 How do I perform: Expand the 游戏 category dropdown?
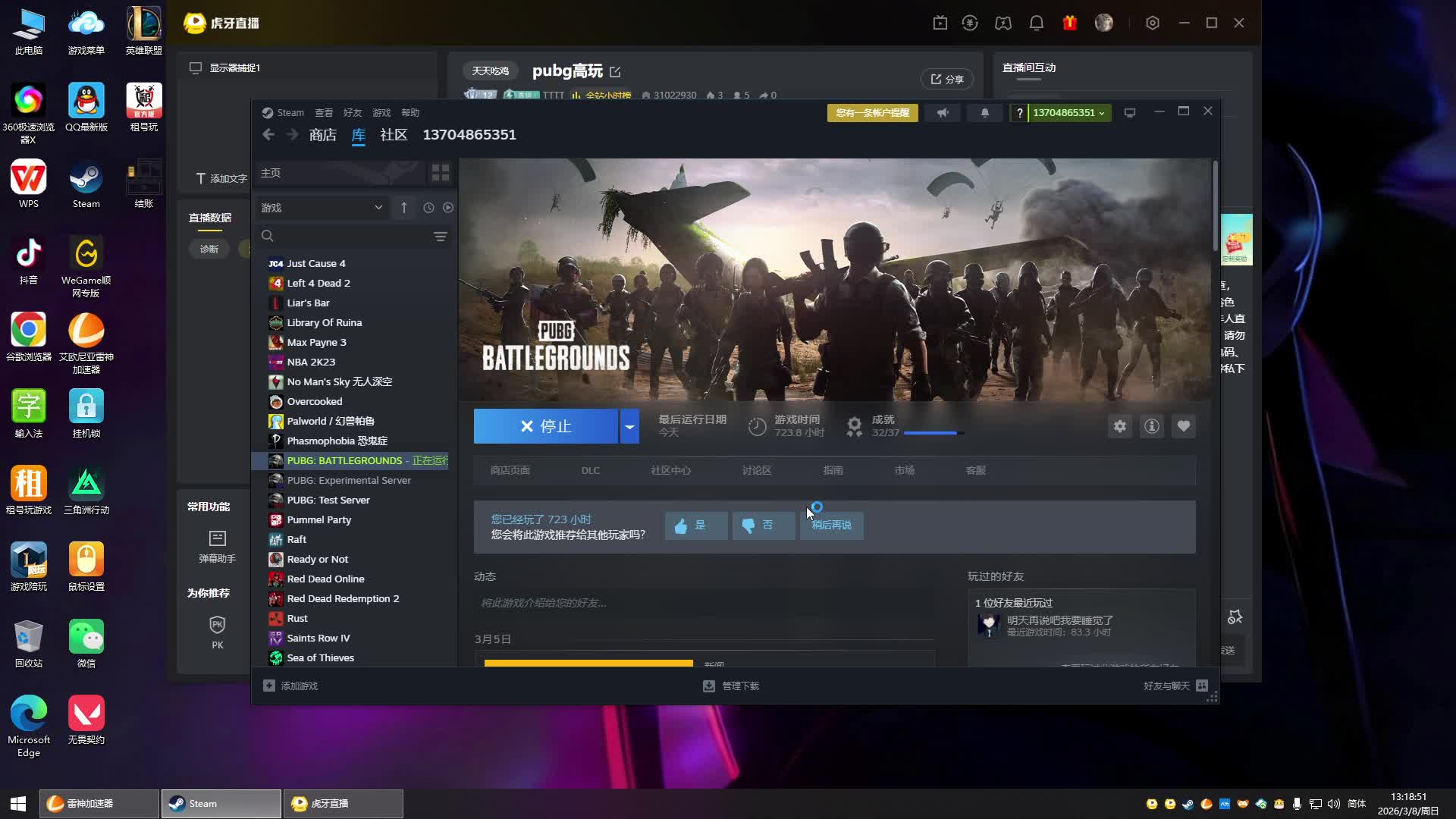click(x=378, y=208)
